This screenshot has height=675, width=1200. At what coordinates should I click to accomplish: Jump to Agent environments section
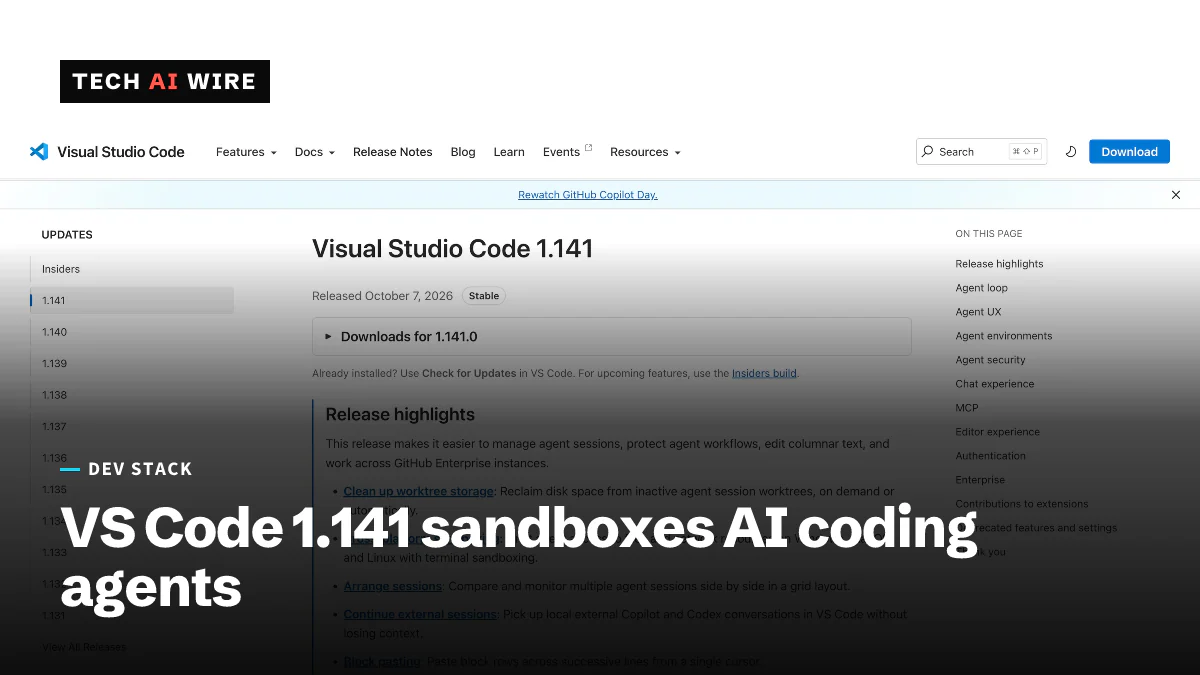coord(1003,336)
